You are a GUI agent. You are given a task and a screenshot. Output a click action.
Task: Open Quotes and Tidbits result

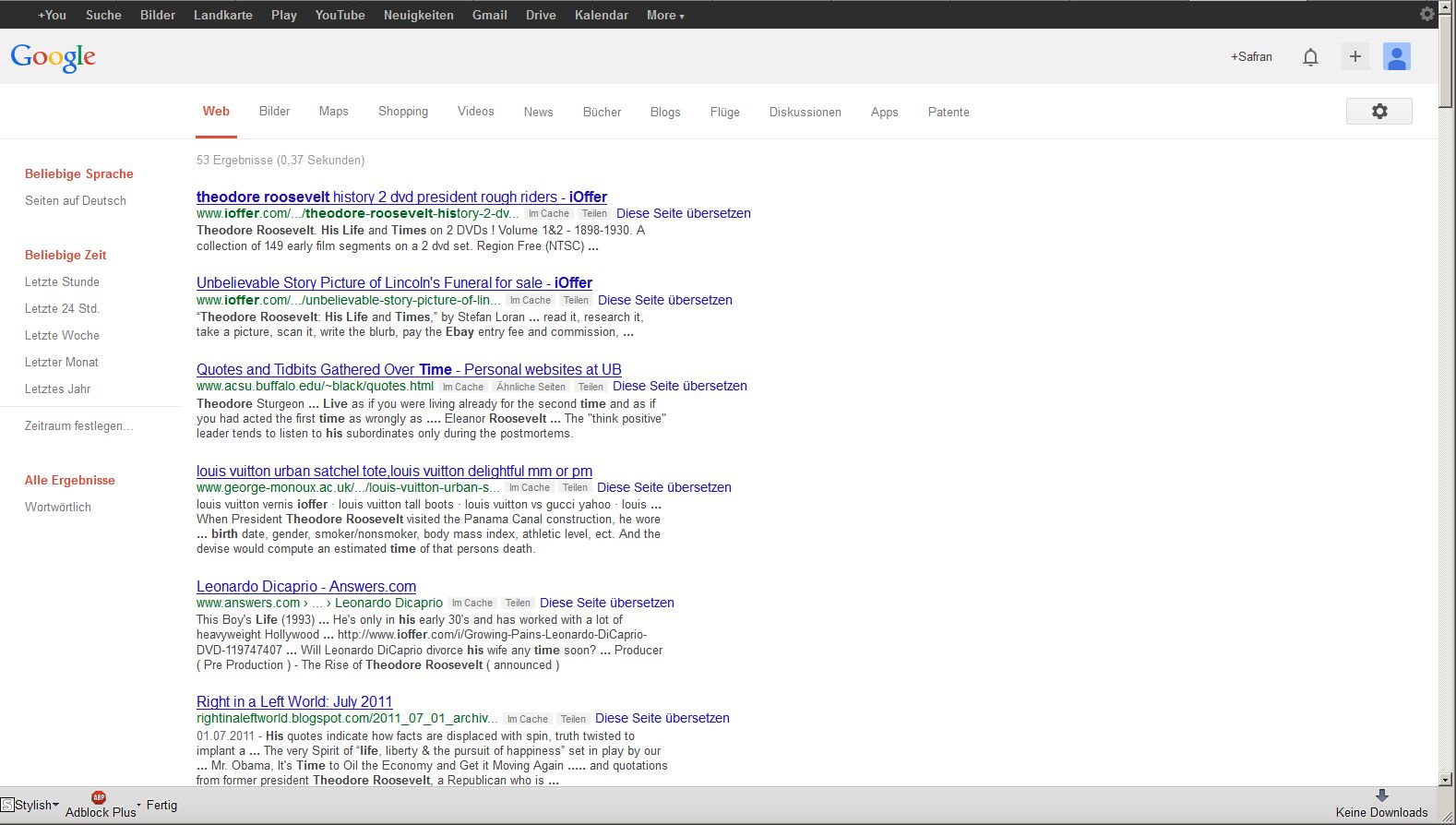click(409, 369)
